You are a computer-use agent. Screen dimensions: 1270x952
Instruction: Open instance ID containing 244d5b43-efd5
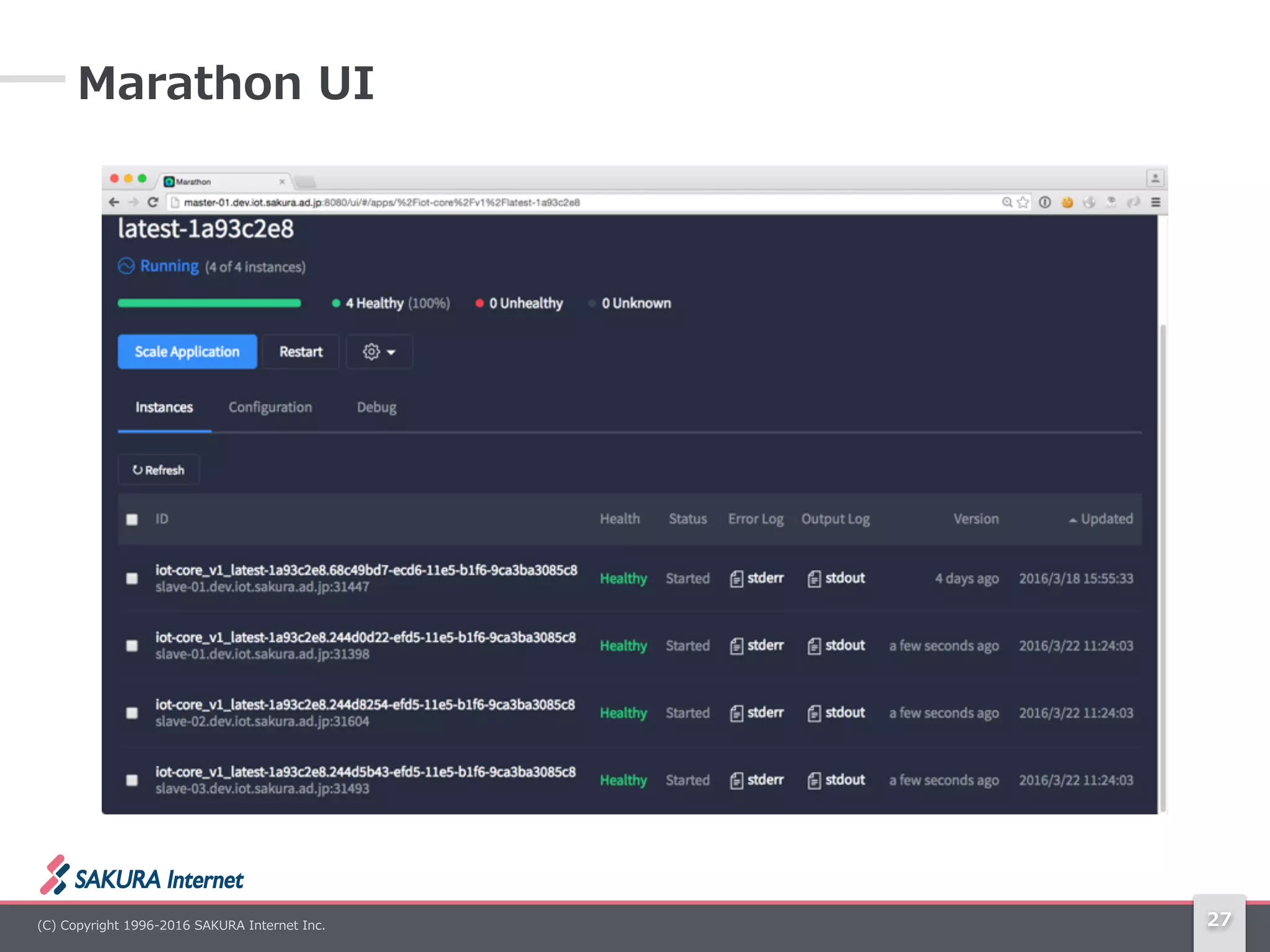[365, 772]
